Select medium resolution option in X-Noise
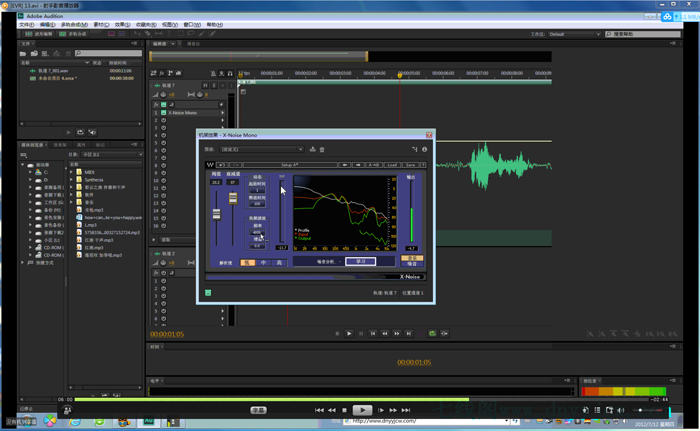This screenshot has height=431, width=700. coord(263,263)
